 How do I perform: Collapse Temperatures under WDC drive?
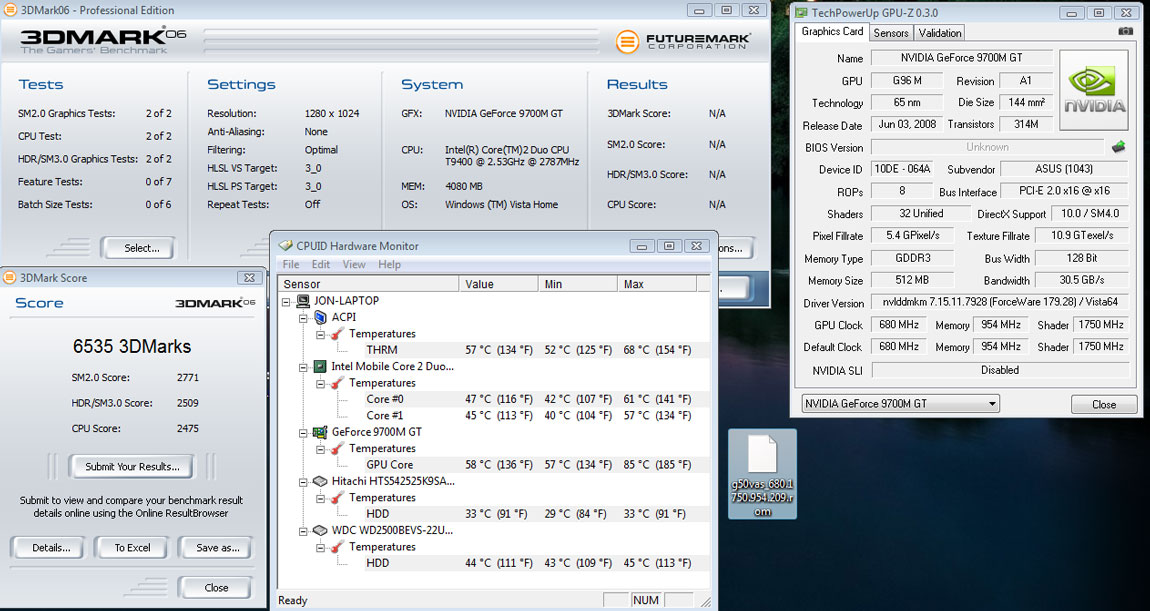pos(321,547)
